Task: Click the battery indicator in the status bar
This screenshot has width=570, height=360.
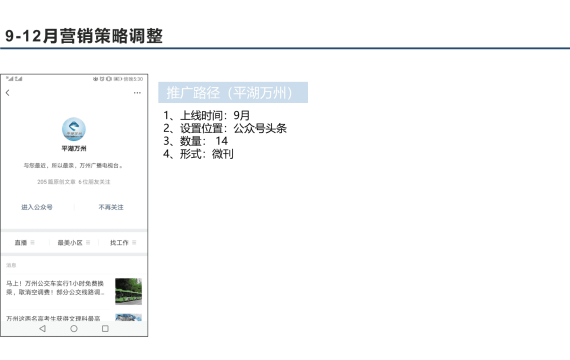Action: pyautogui.click(x=118, y=79)
